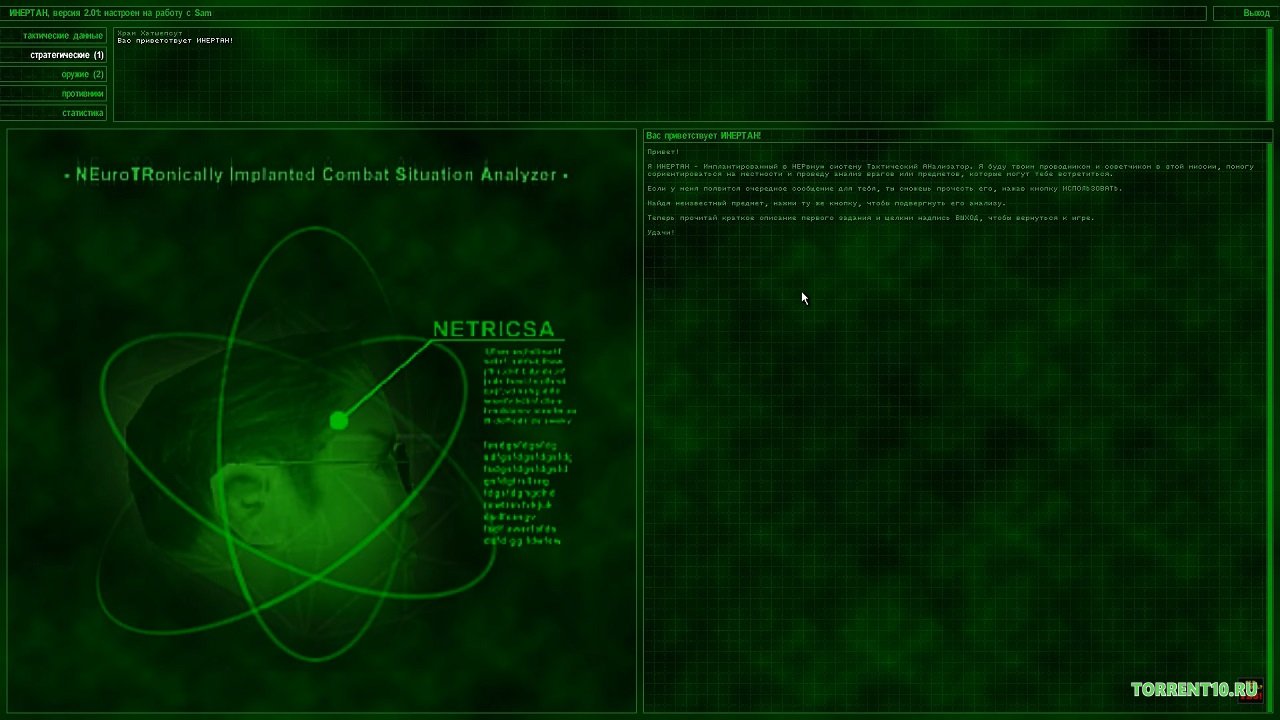The image size is (1280, 720).
Task: Select message 'Вас приветствует ИНЕРТАН!' in top list
Action: coord(175,41)
